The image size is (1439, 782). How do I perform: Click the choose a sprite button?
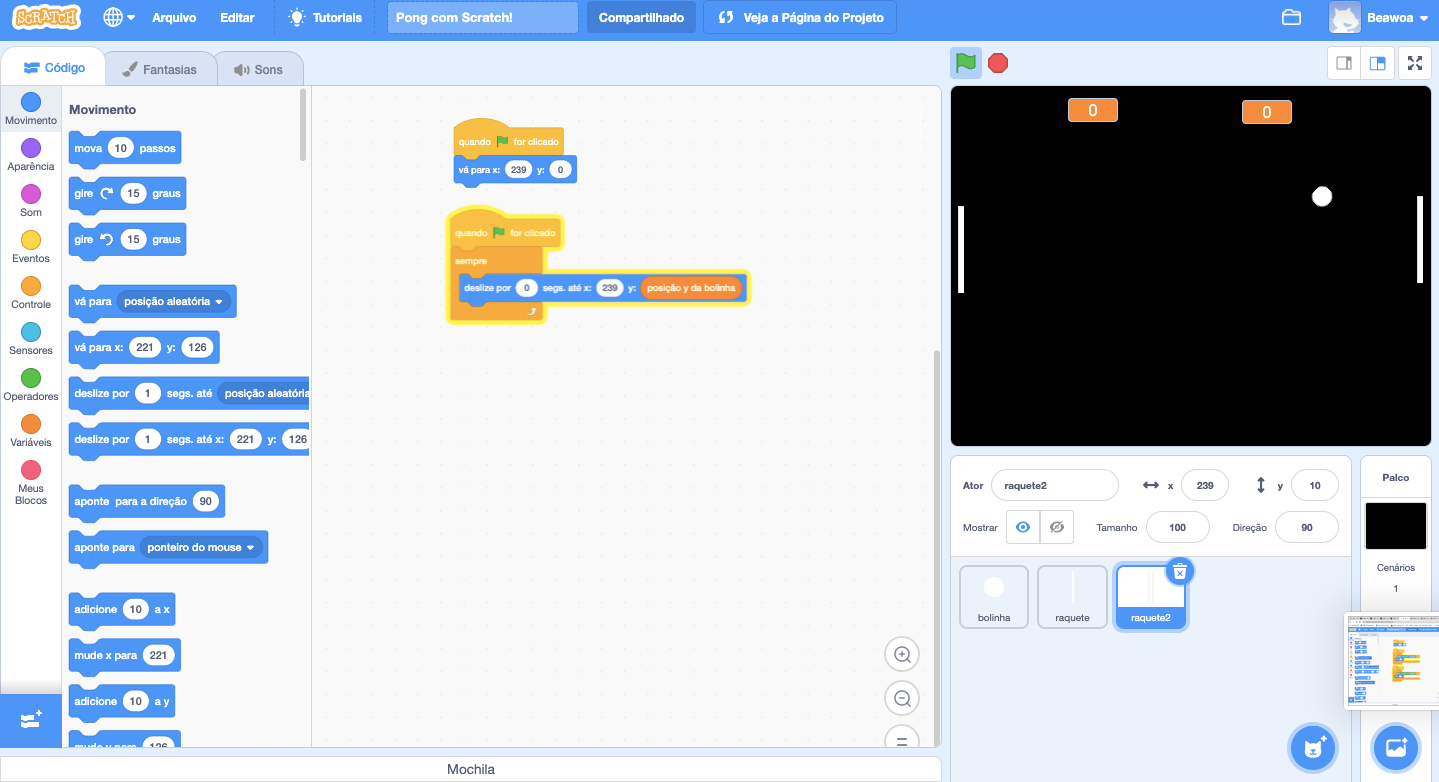click(1313, 747)
